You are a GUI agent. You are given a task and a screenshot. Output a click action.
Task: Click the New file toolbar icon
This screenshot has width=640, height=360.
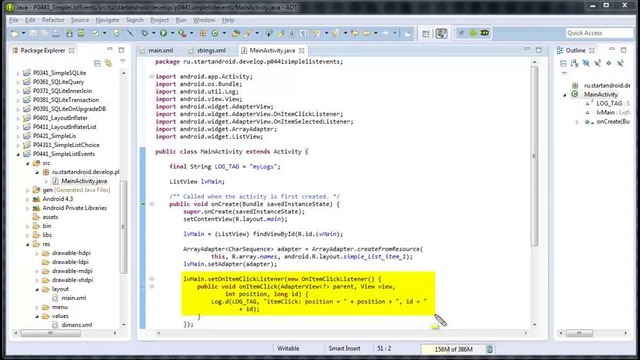click(15, 33)
